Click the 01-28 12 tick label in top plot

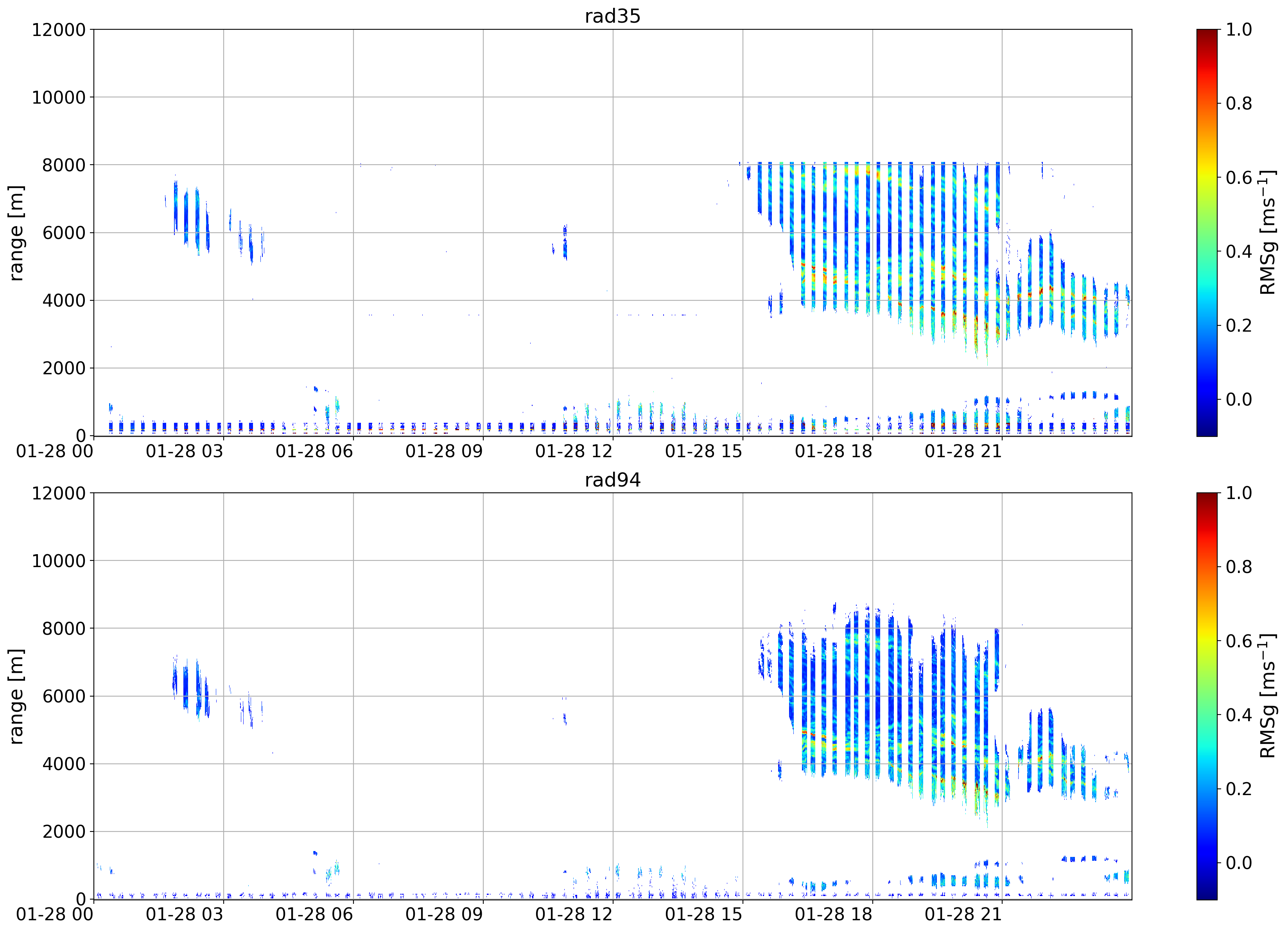pyautogui.click(x=574, y=451)
